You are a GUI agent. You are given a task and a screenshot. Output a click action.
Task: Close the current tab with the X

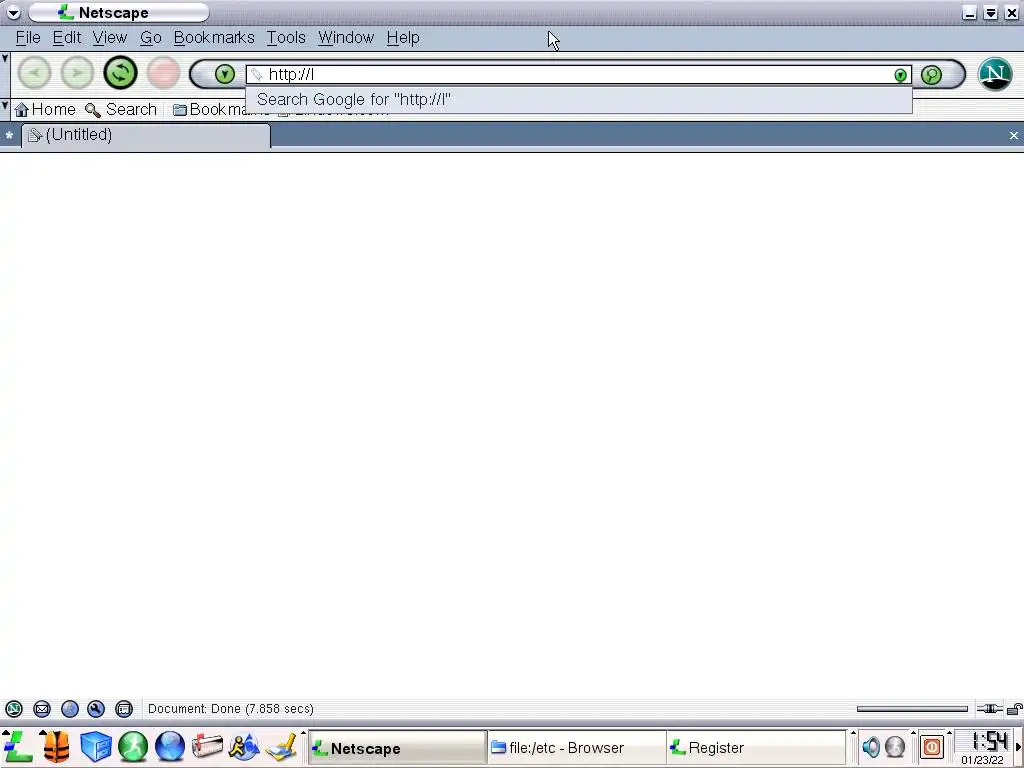coord(1014,135)
